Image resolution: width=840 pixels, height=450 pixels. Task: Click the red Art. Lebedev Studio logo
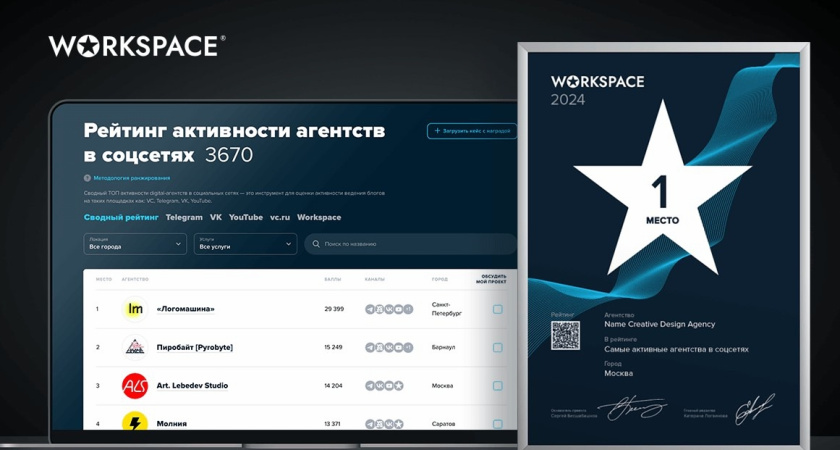[134, 385]
